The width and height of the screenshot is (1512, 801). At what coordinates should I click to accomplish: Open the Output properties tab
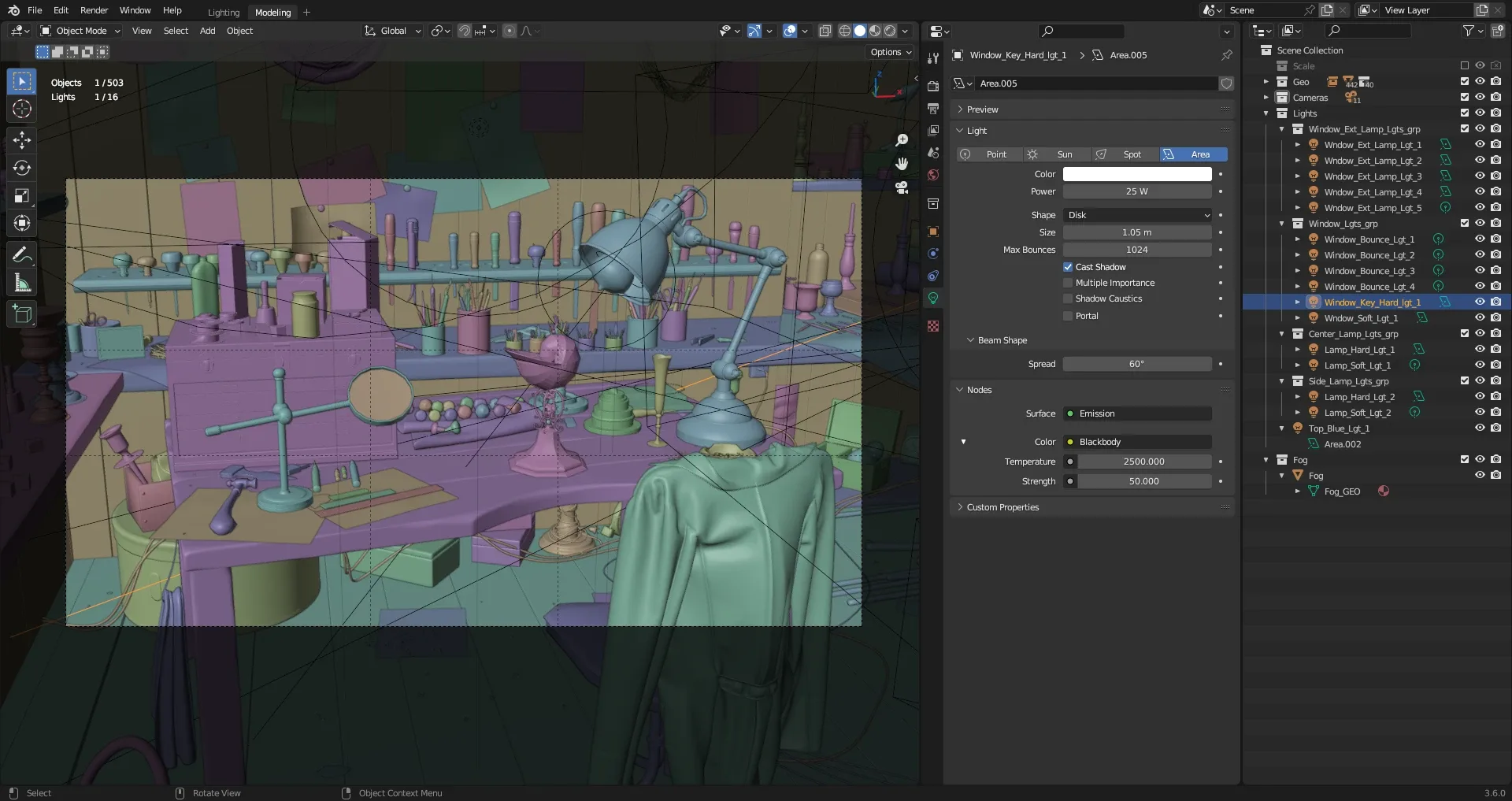coord(933,108)
